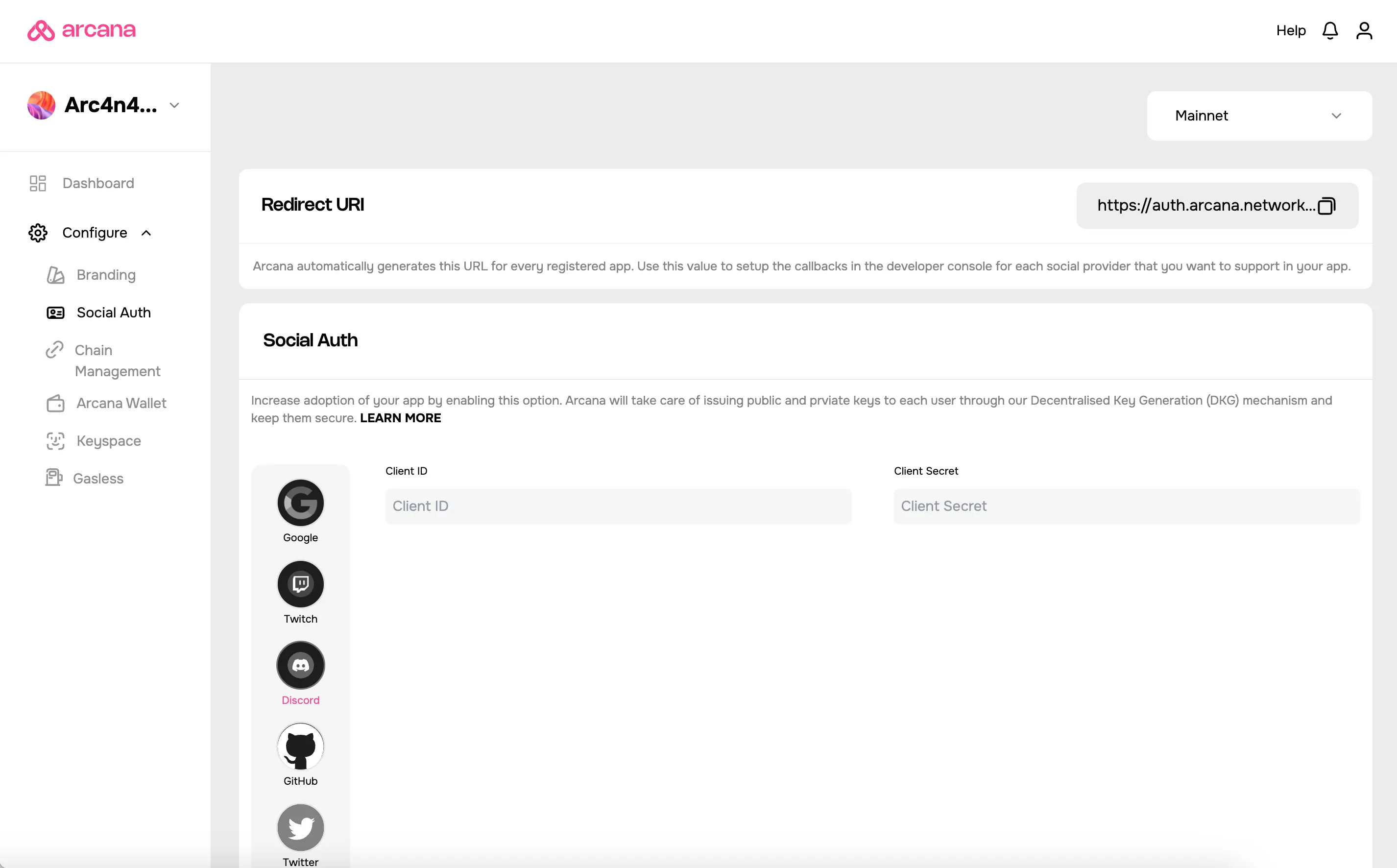Viewport: 1397px width, 868px height.
Task: Click the Keyspace face-scan icon
Action: click(56, 441)
